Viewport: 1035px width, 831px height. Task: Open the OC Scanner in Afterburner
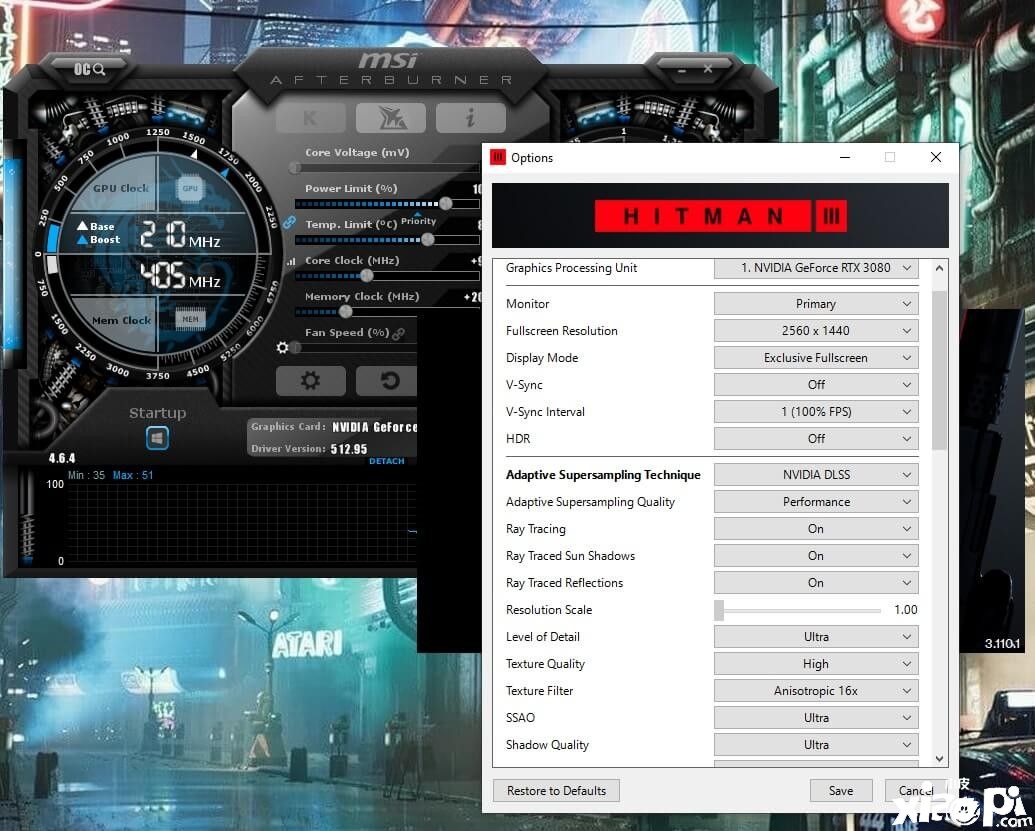[89, 69]
